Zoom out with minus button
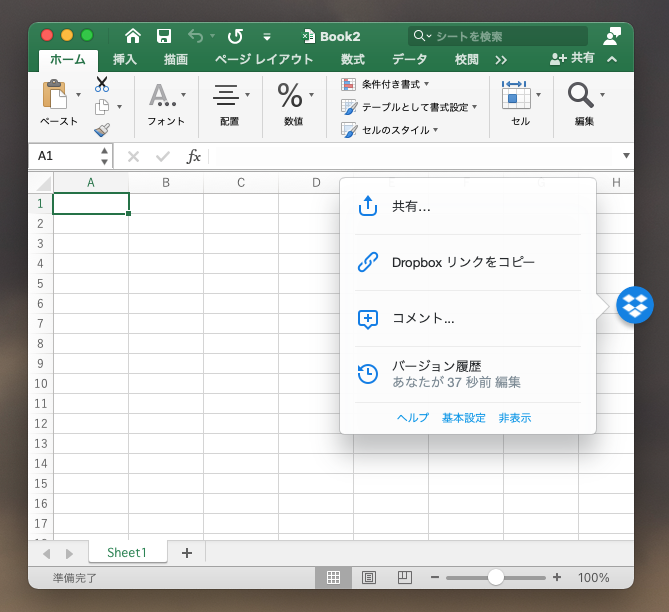Screen dimensions: 669x612 pos(435,577)
